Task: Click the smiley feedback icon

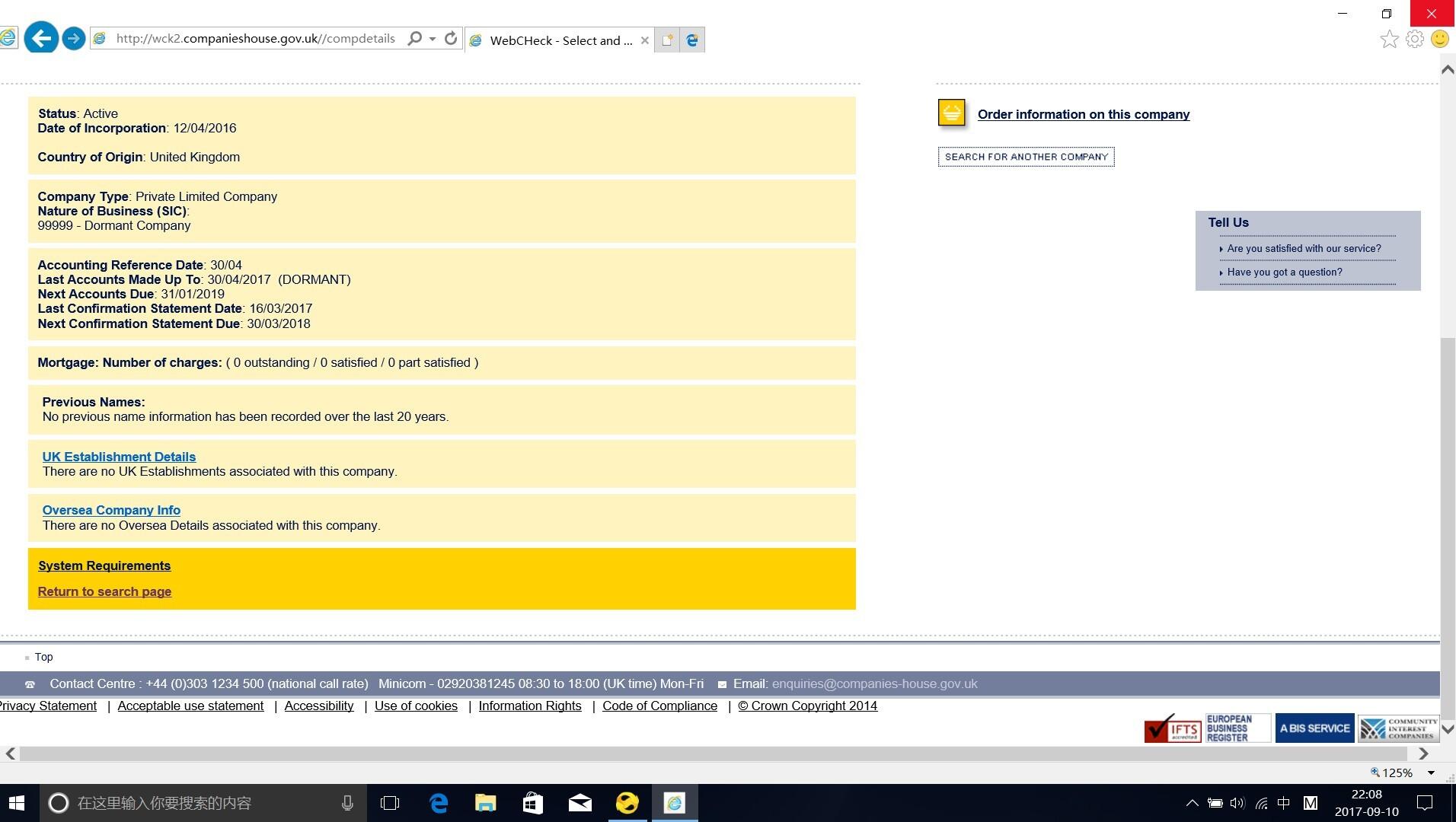Action: 1439,39
